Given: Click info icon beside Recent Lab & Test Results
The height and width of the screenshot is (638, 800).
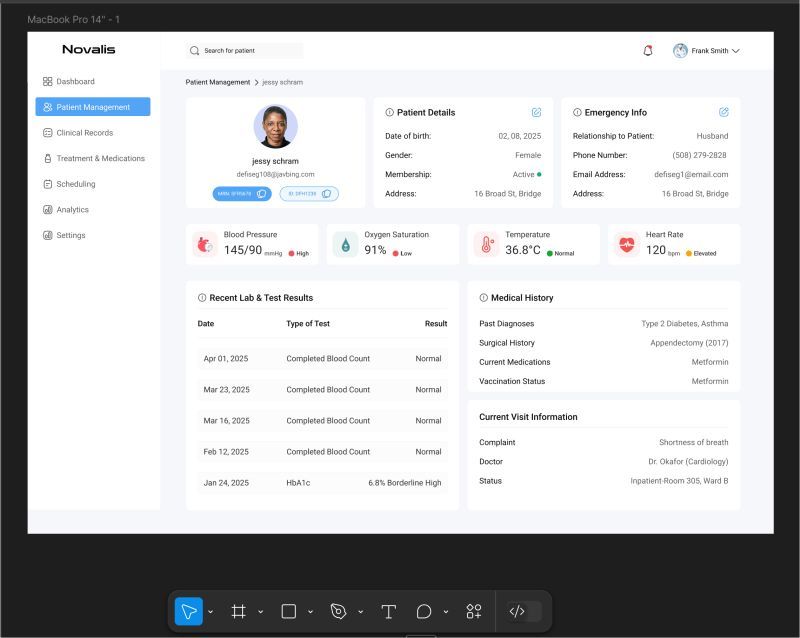Looking at the screenshot, I should [x=202, y=298].
